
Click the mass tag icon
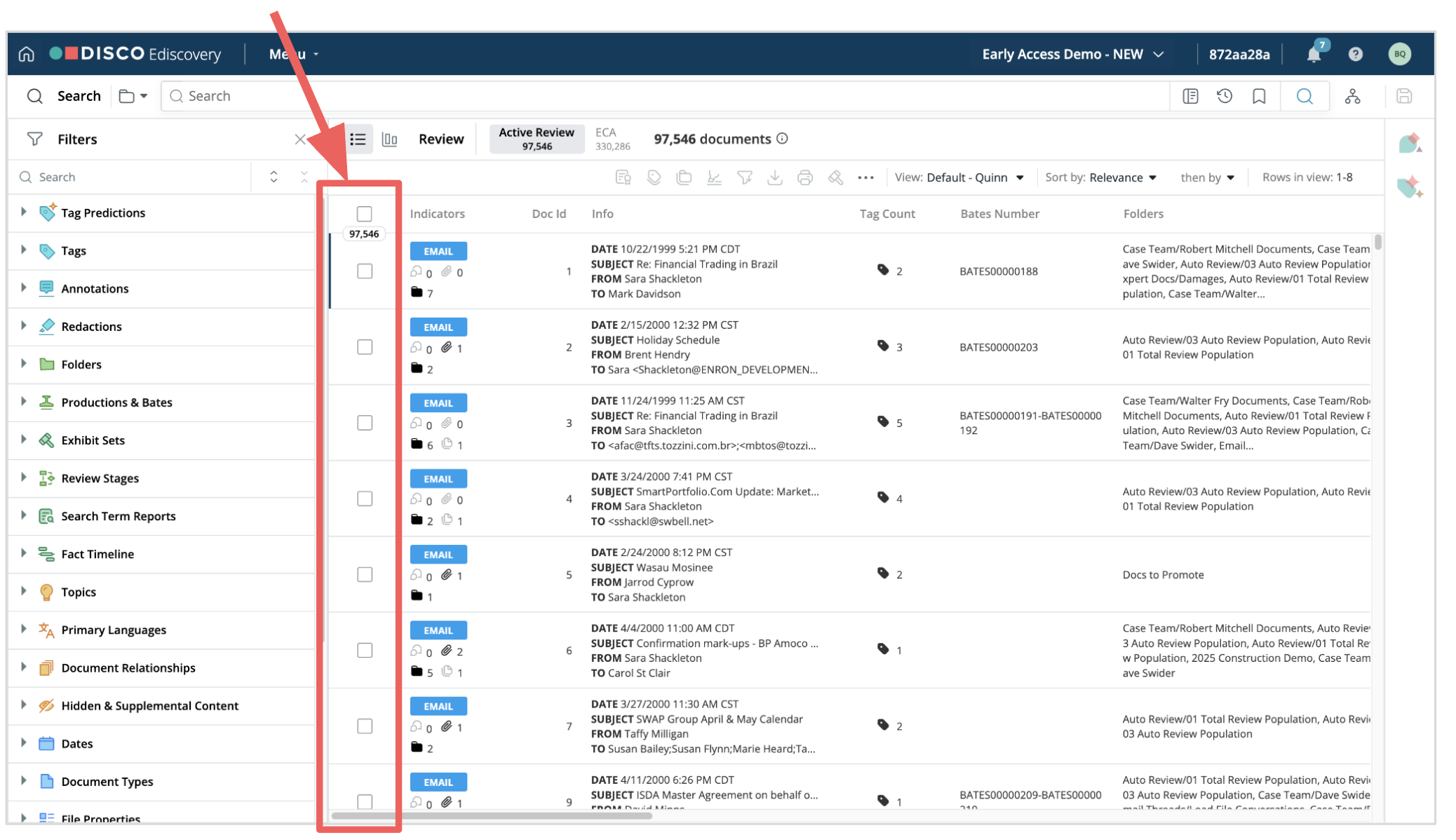[x=654, y=177]
